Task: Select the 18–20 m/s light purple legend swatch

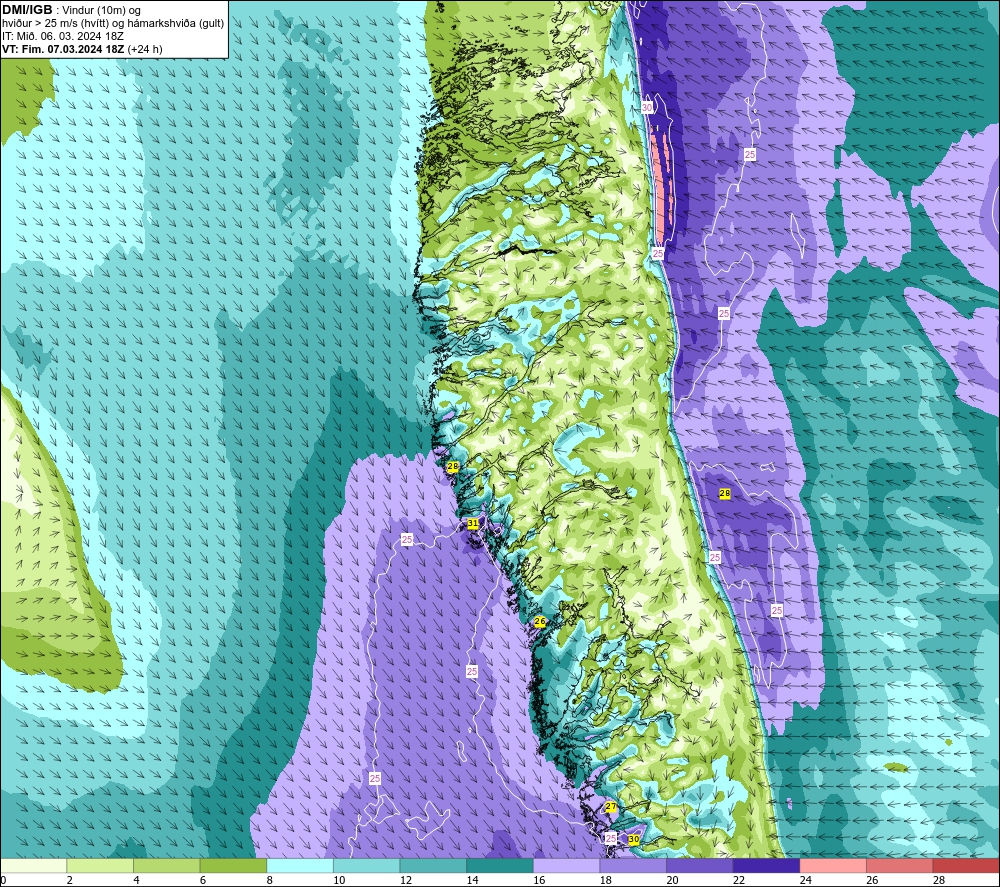Action: 633,866
